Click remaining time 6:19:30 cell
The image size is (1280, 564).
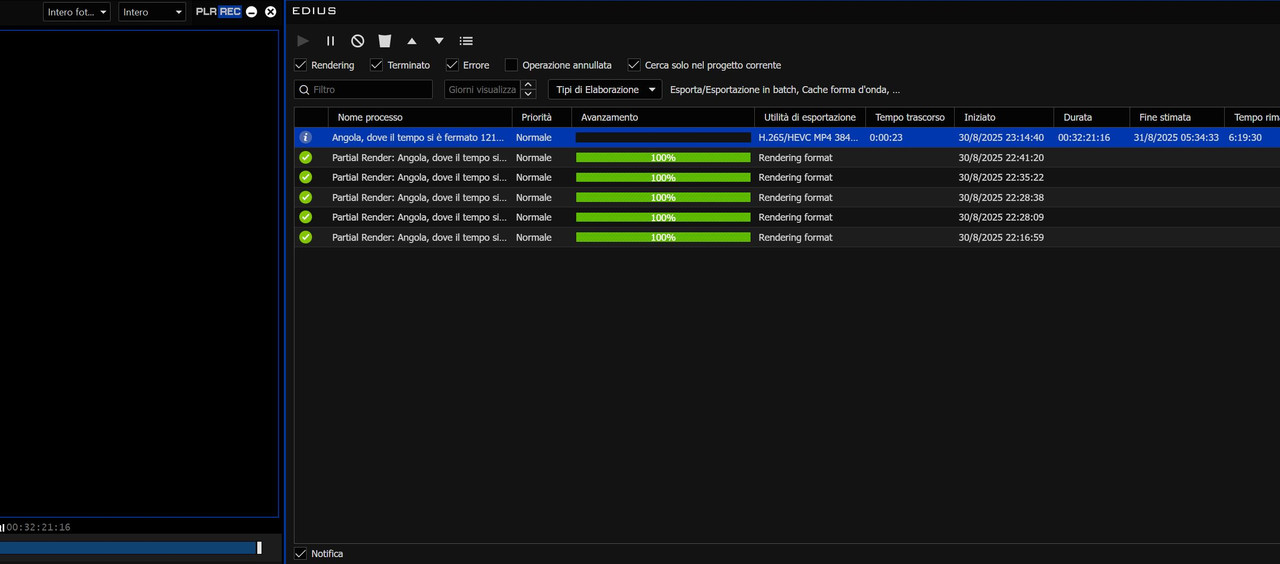[x=1245, y=137]
